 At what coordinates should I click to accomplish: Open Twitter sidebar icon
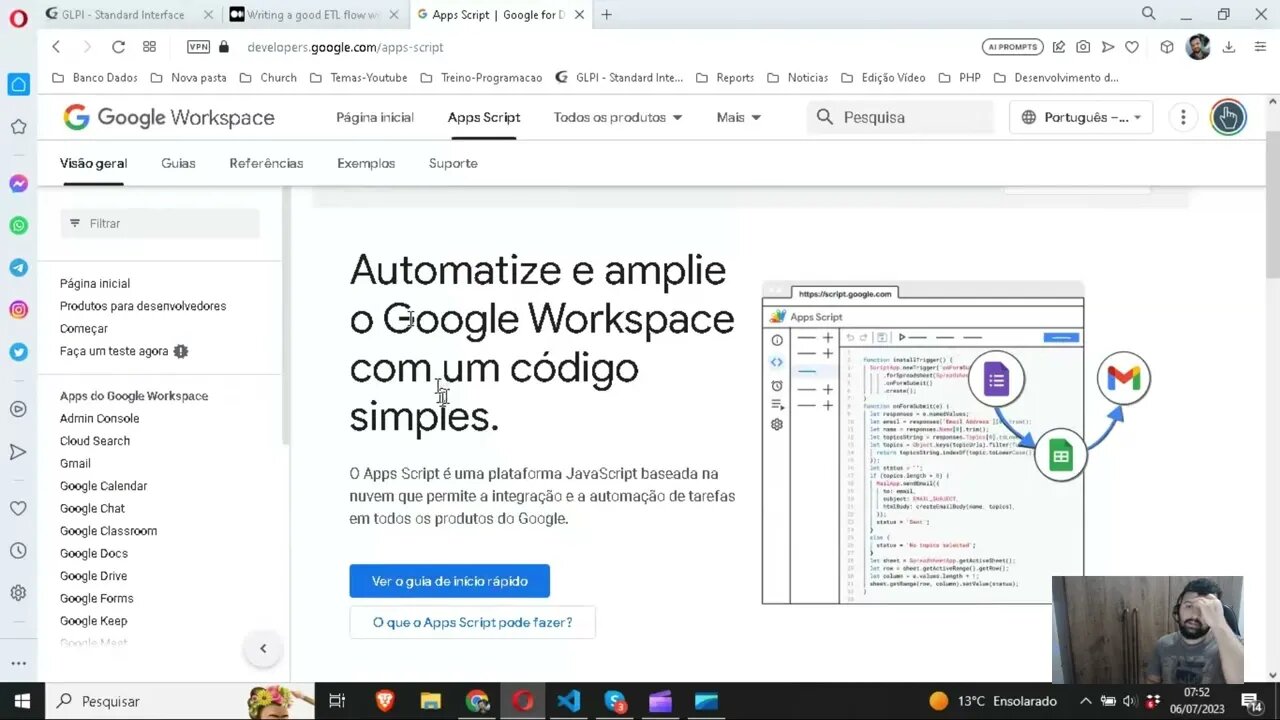tap(18, 352)
